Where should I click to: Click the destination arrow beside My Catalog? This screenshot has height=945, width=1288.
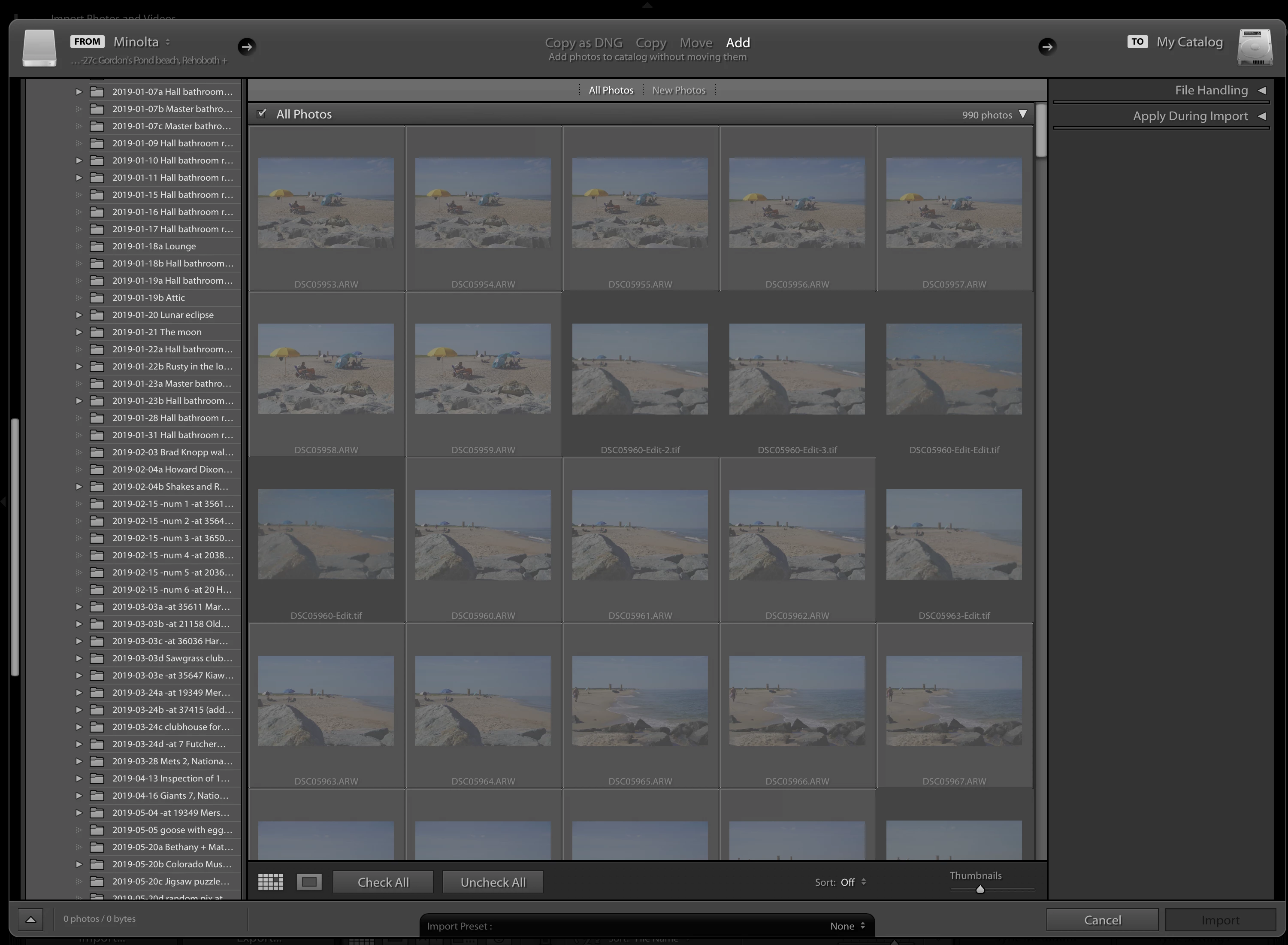click(1046, 46)
